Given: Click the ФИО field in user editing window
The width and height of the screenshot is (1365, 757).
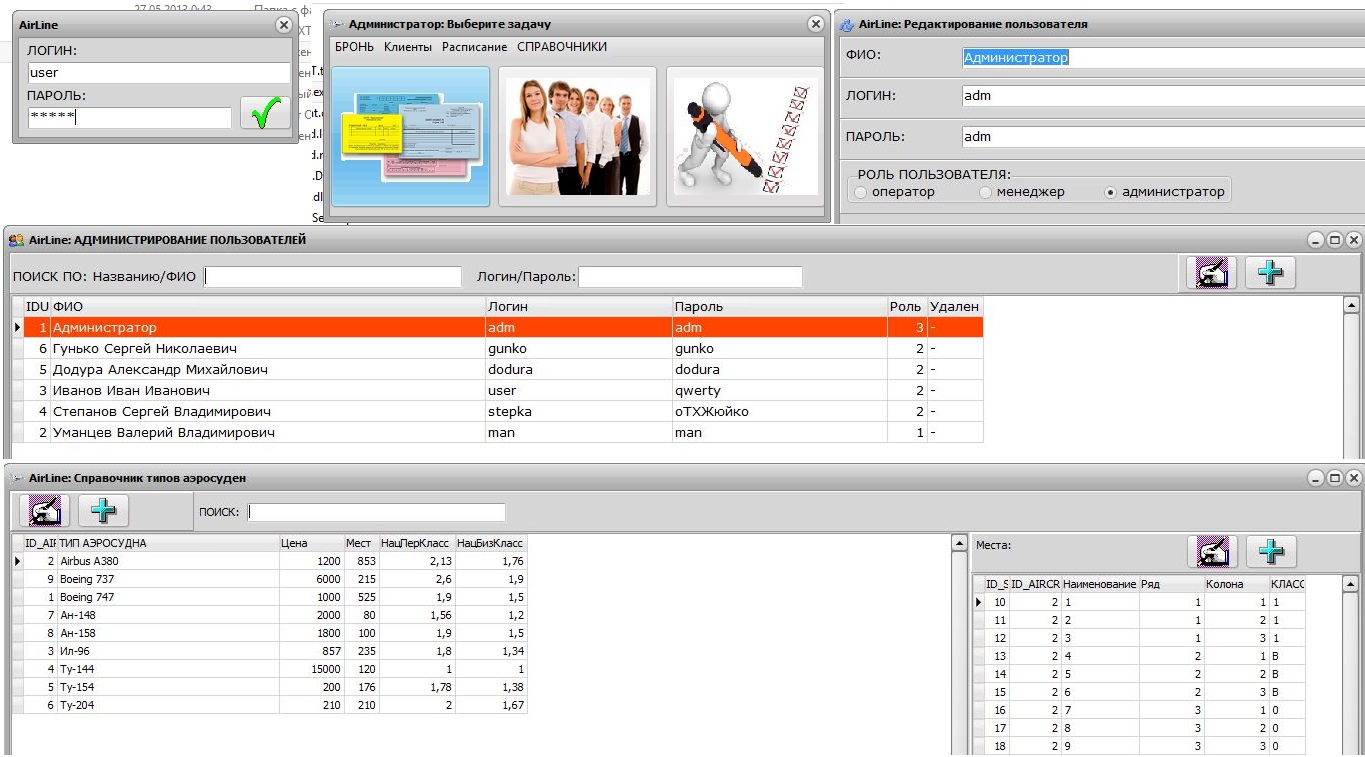Looking at the screenshot, I should (x=1162, y=58).
